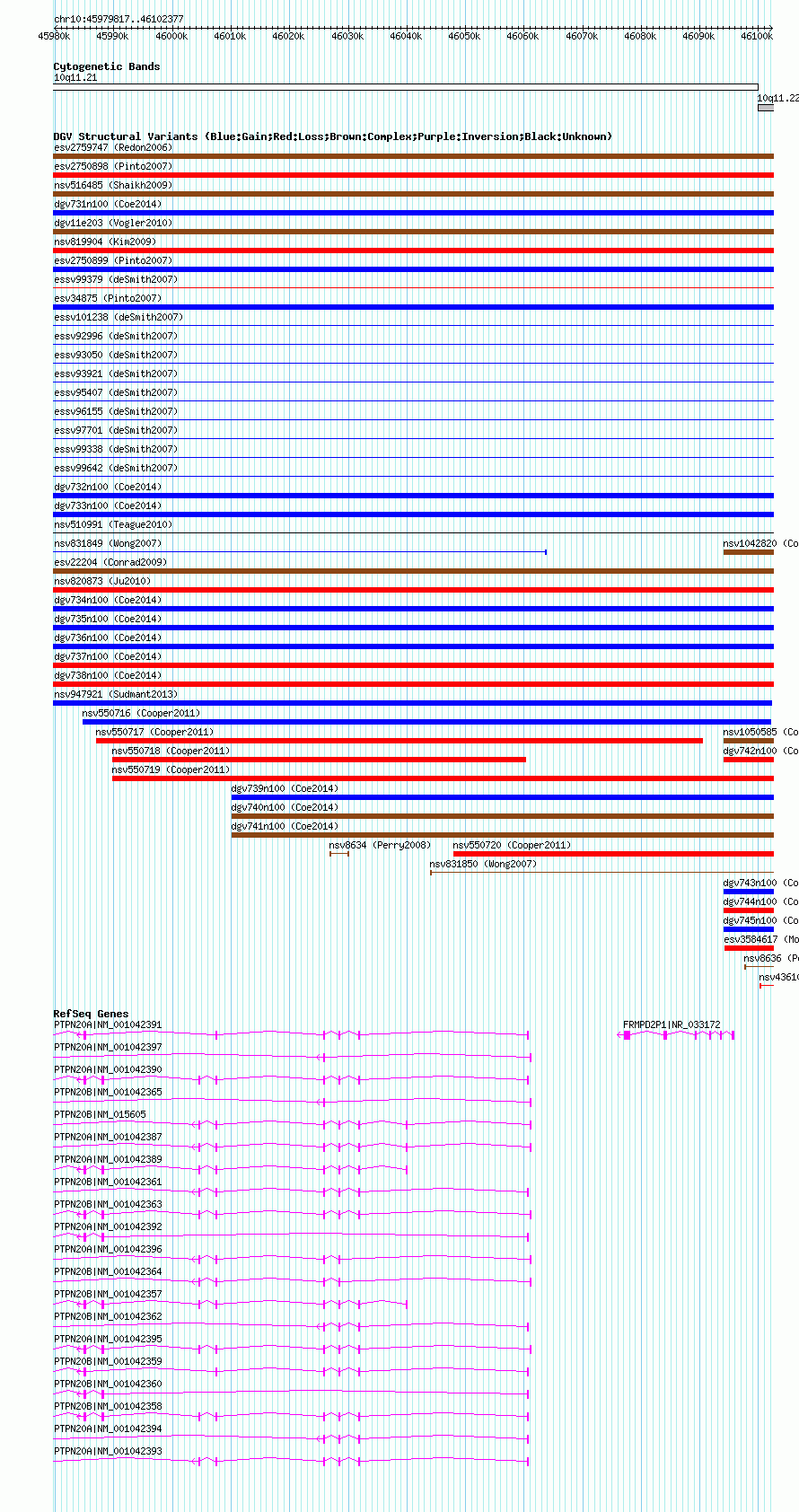Viewport: 799px width, 1512px height.
Task: Click the PTPN20B|NM_015605 transcript label
Action: click(100, 1114)
